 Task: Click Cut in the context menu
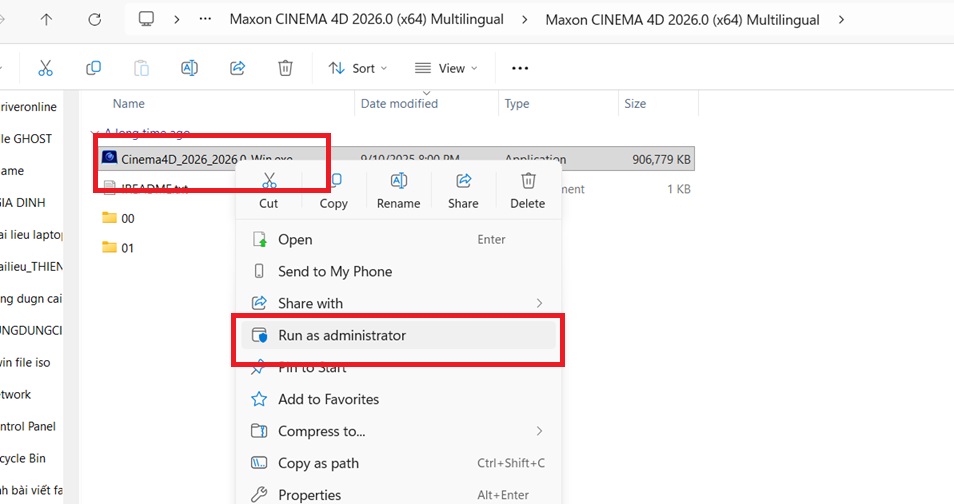[269, 191]
